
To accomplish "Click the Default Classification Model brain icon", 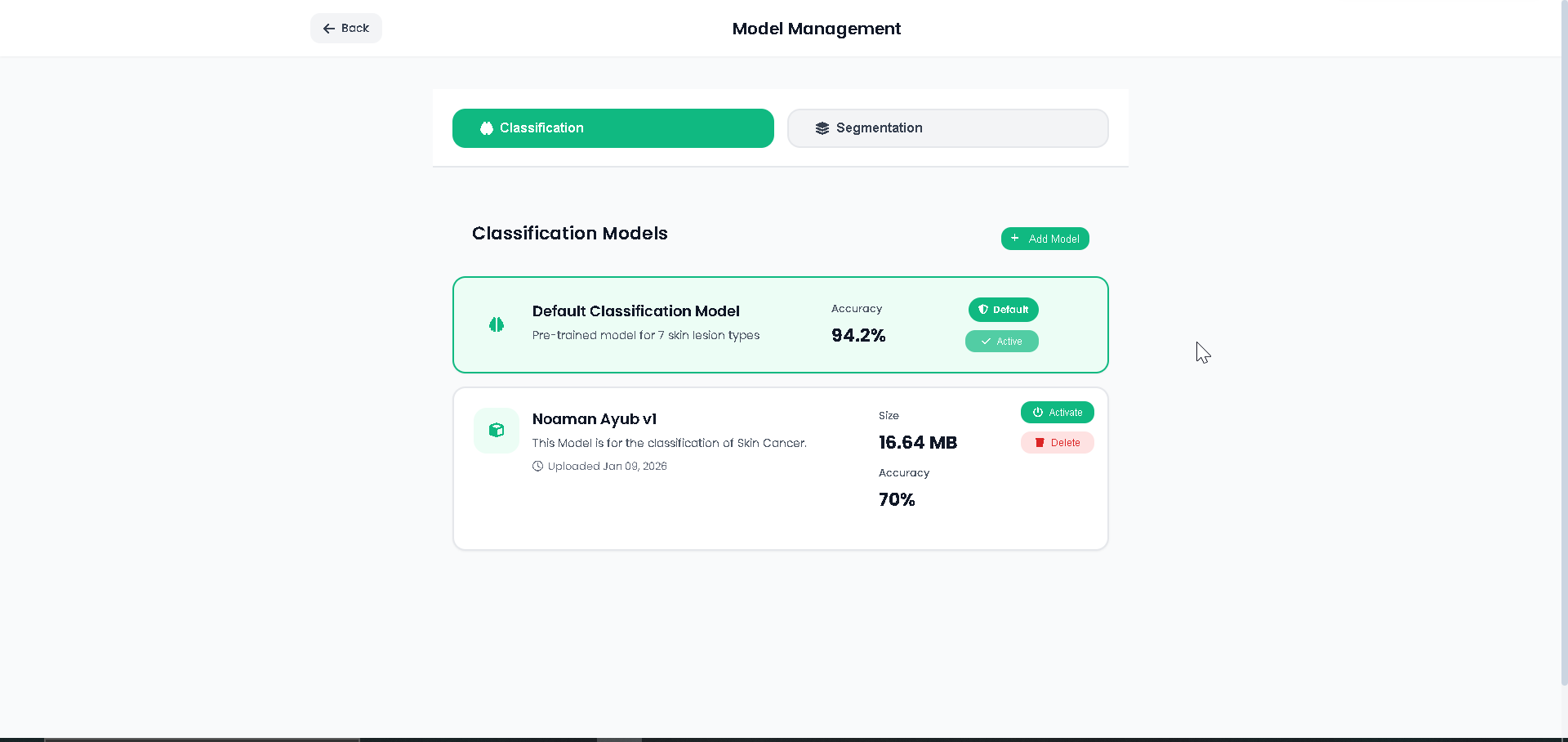I will pyautogui.click(x=497, y=324).
